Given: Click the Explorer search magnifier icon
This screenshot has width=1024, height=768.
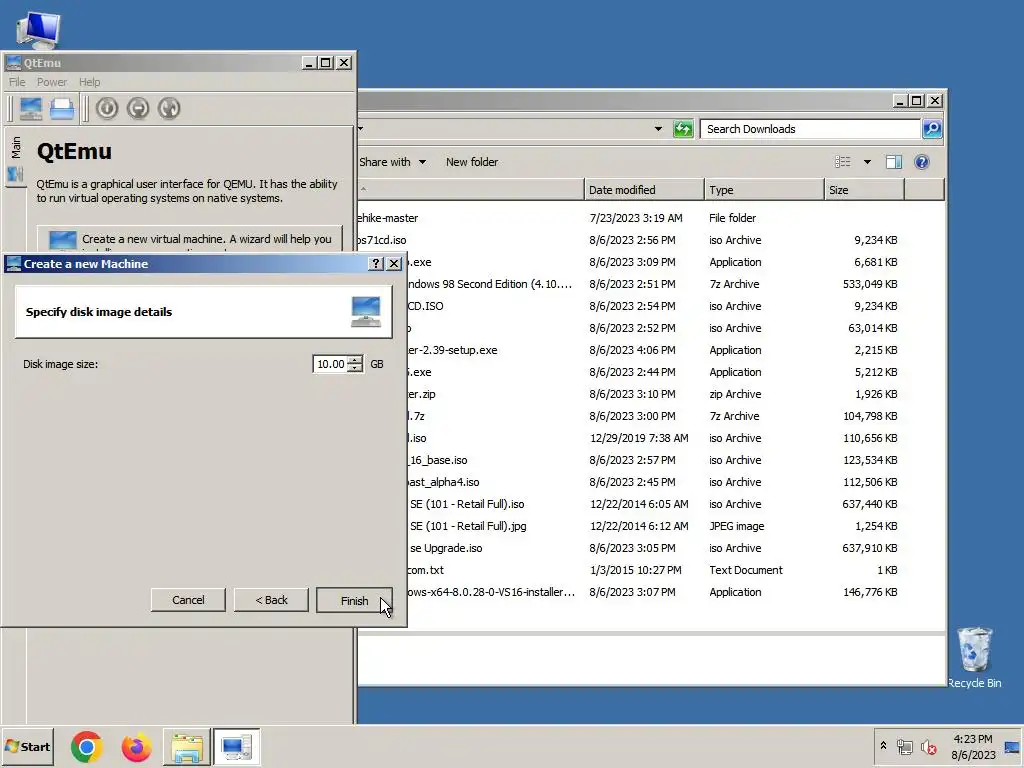Looking at the screenshot, I should point(932,129).
